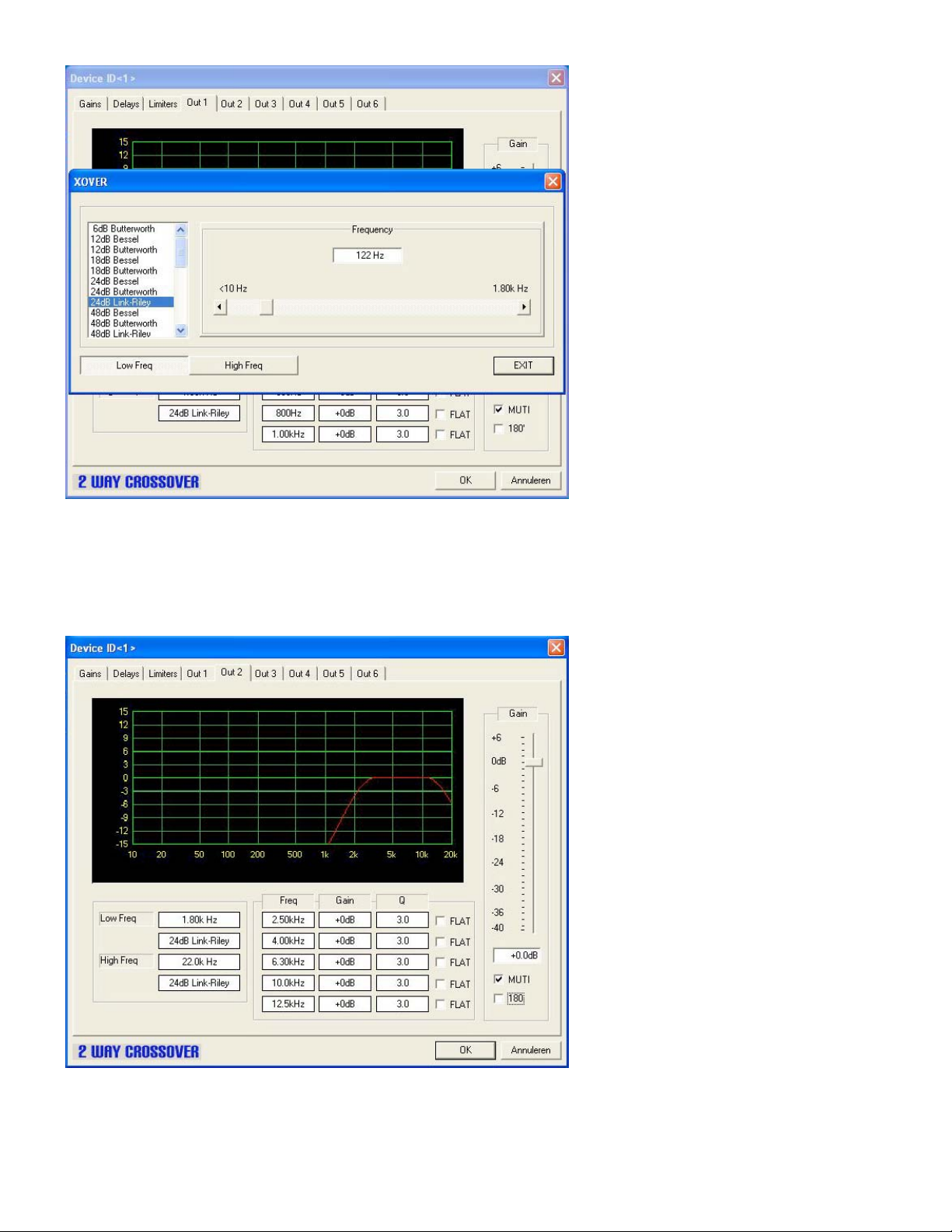Click OK in the window behind XOVER
Screen dimensions: 952x1232
[466, 480]
